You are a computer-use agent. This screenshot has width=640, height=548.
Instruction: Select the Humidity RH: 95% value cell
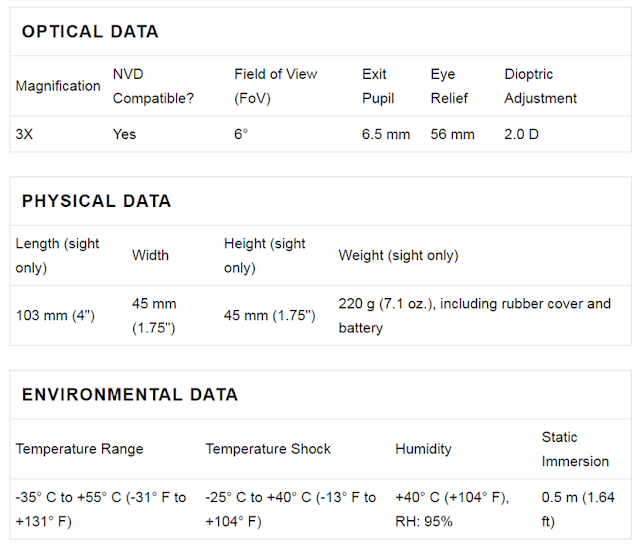point(452,509)
